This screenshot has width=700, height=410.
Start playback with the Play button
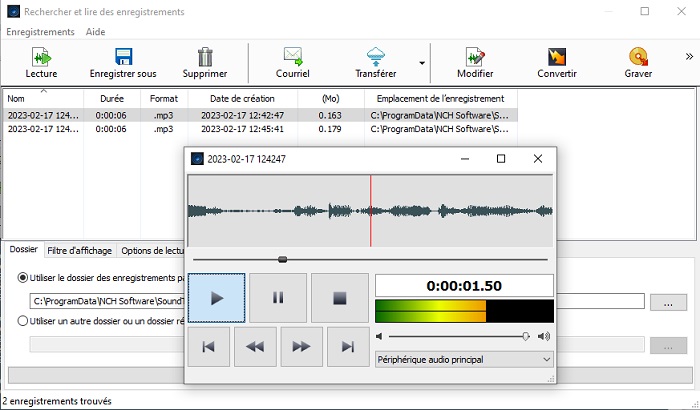click(x=217, y=298)
